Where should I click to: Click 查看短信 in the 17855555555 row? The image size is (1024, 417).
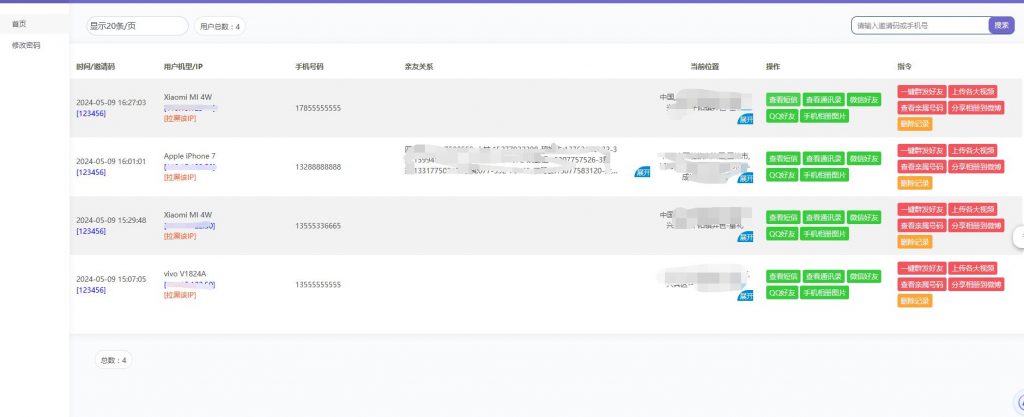point(783,99)
